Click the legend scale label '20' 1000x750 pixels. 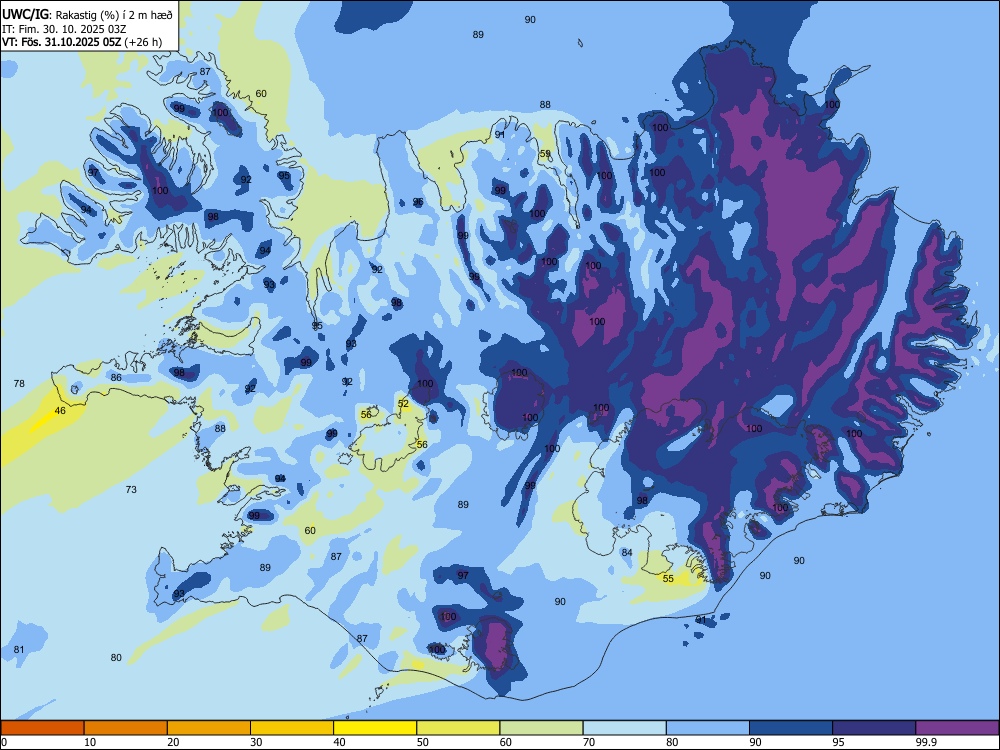173,742
